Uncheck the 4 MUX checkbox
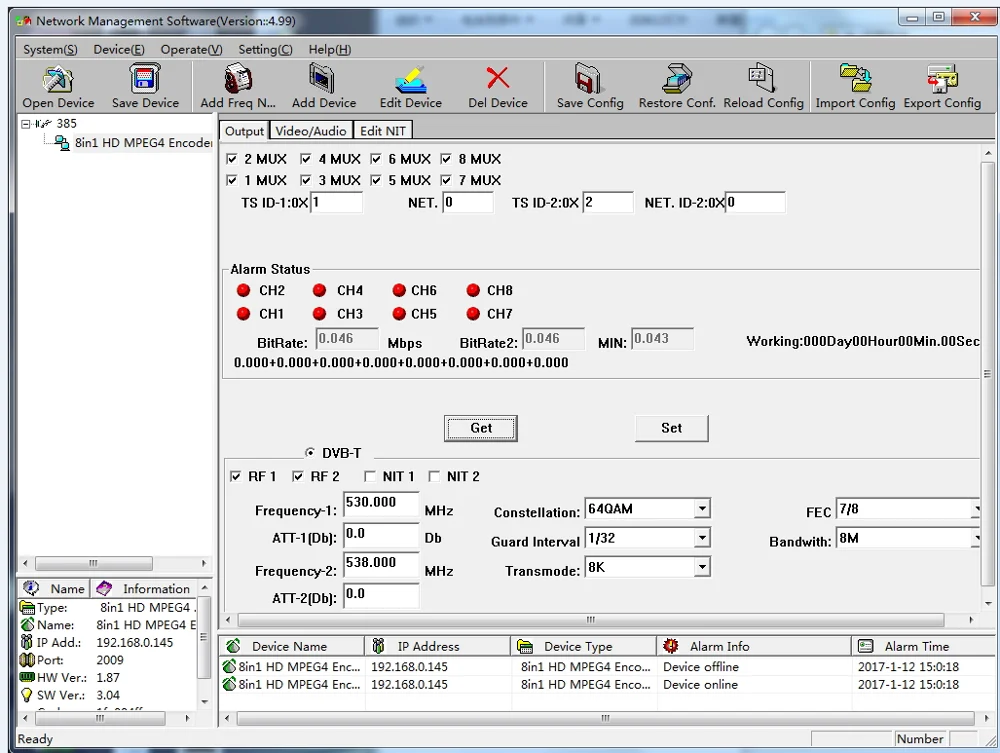Screen dimensions: 1000x753 point(305,159)
